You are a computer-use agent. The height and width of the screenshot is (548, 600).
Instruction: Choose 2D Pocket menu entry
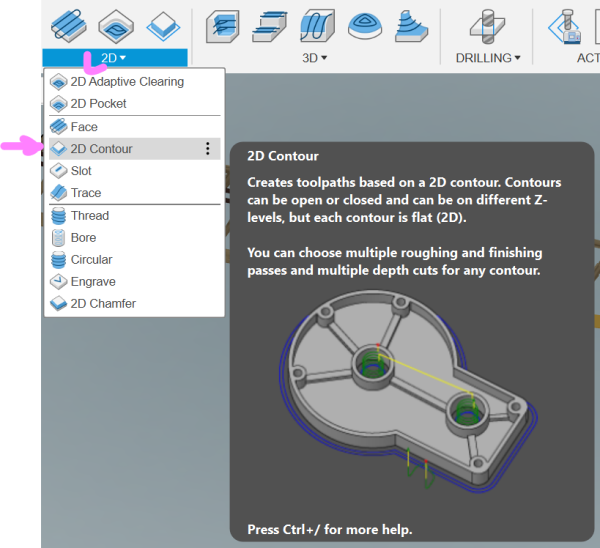click(x=98, y=104)
